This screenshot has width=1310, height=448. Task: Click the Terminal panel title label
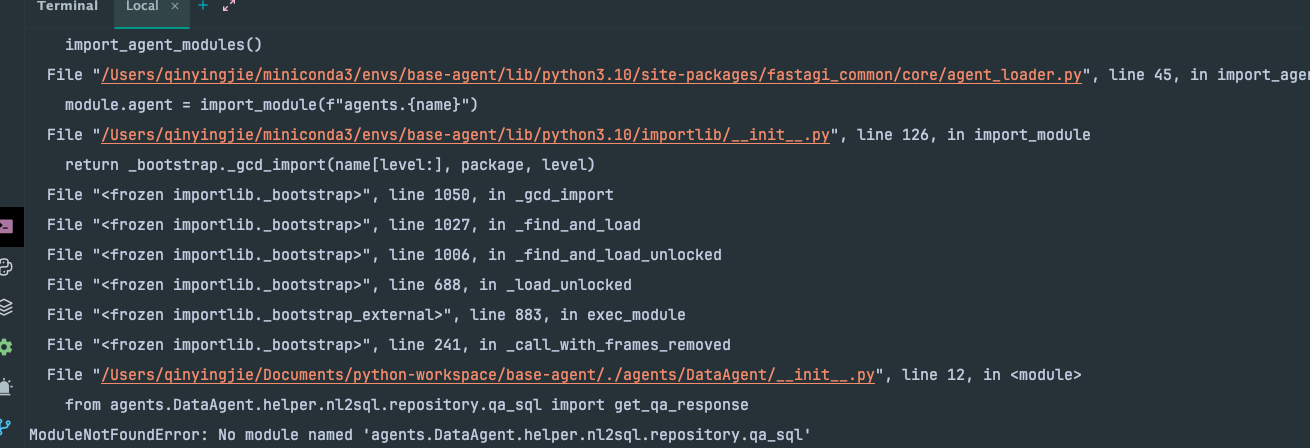click(x=68, y=7)
